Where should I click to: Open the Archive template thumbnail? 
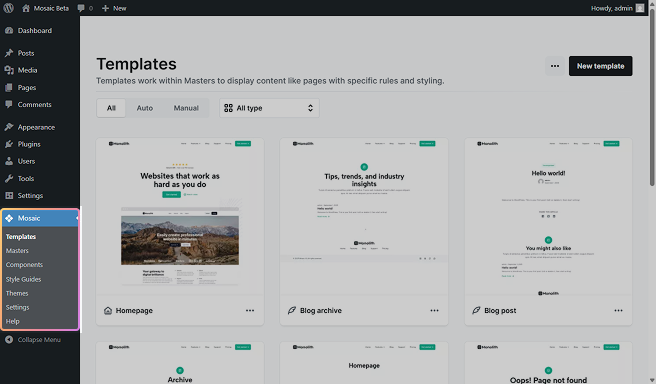tap(180, 363)
